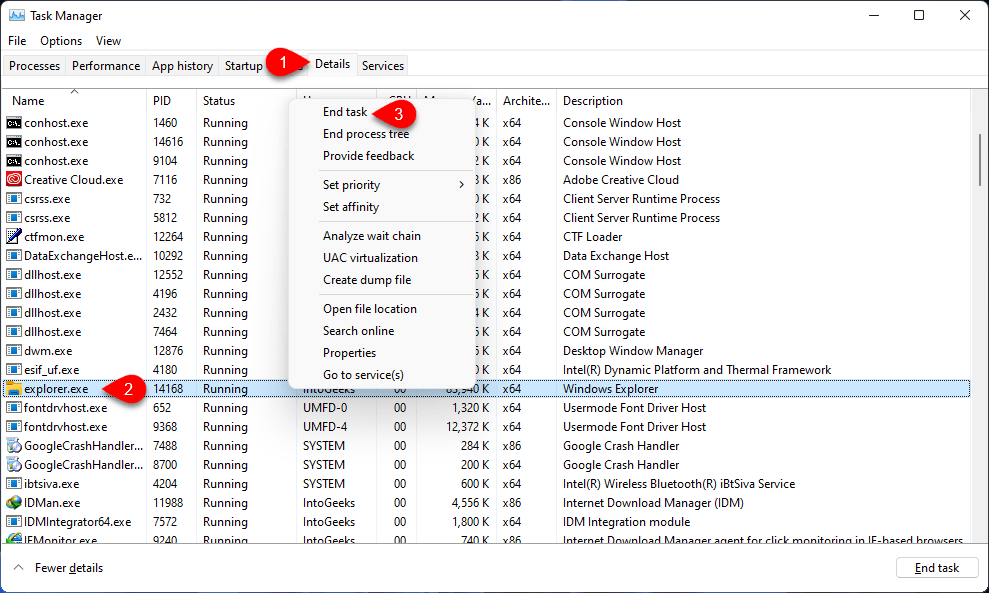Sort by the Architecture column header
This screenshot has width=989, height=593.
526,101
